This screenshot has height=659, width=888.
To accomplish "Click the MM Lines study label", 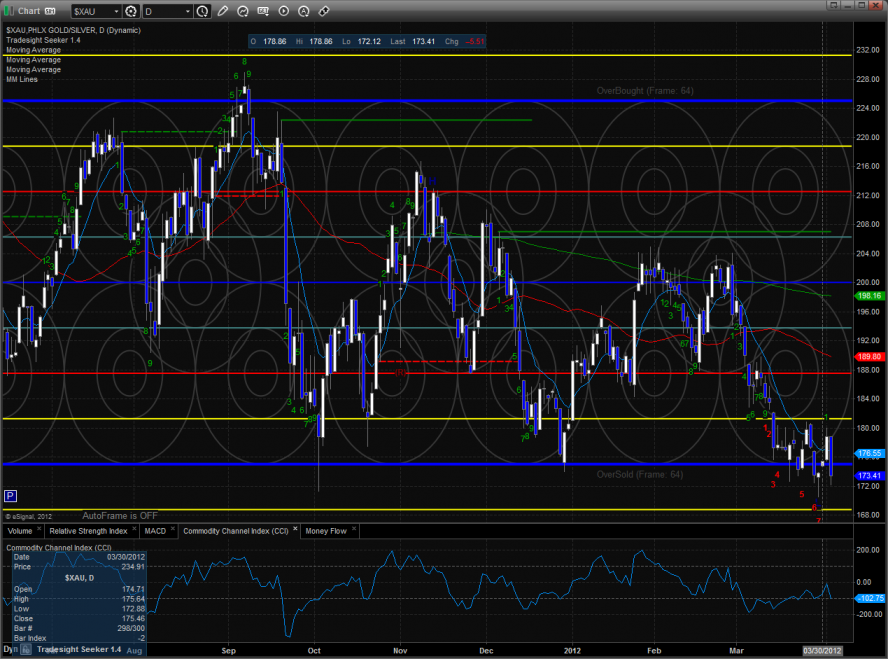I will click(x=22, y=77).
